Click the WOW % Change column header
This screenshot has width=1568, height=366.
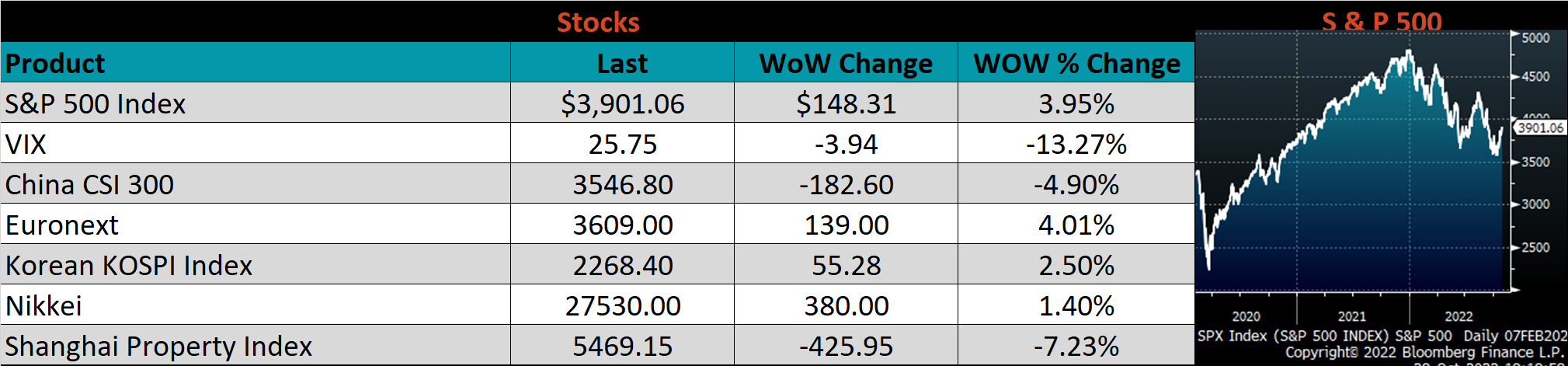[1076, 63]
